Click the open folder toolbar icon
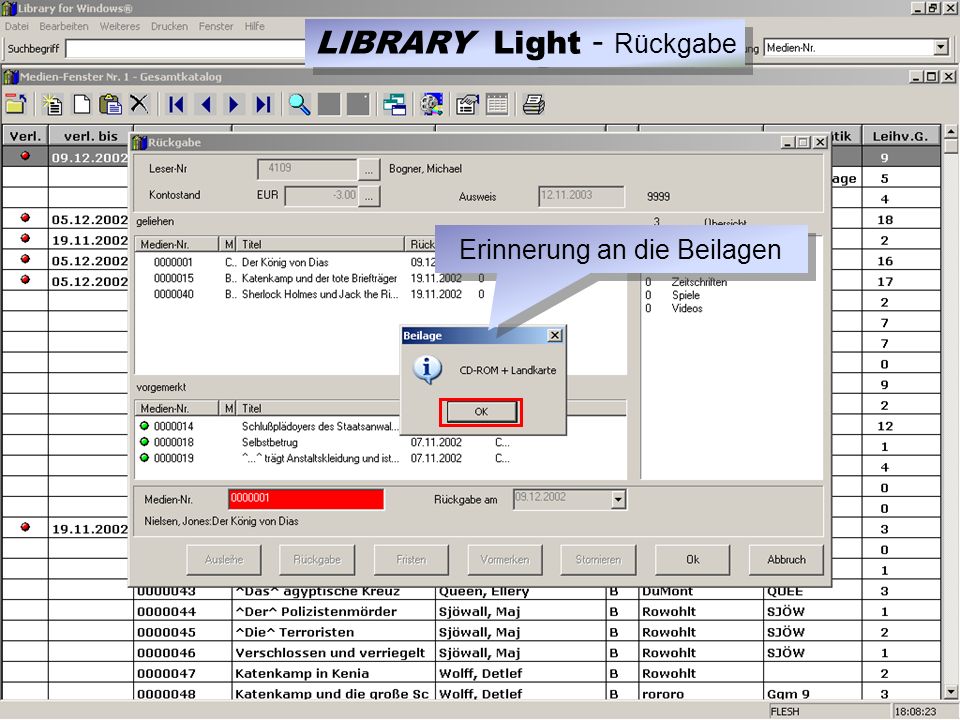The width and height of the screenshot is (960, 720). (17, 104)
